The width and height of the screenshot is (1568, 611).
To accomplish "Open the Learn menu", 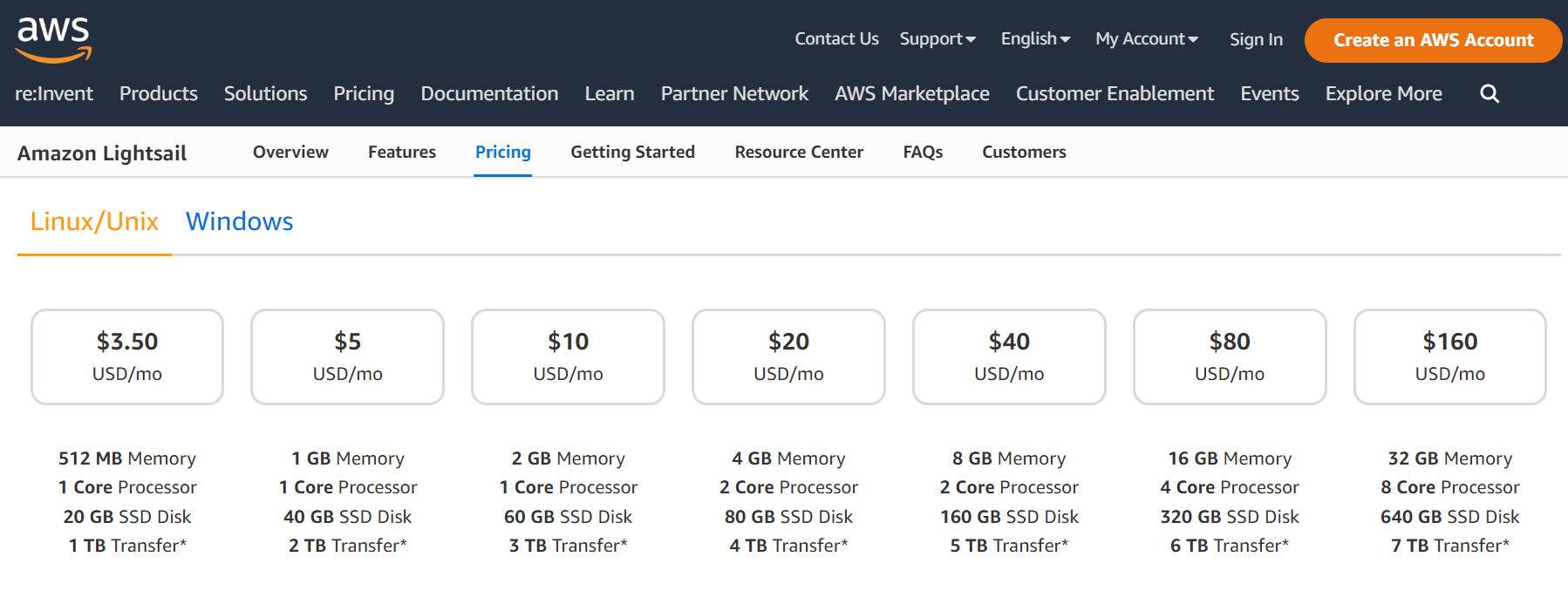I will pyautogui.click(x=610, y=93).
